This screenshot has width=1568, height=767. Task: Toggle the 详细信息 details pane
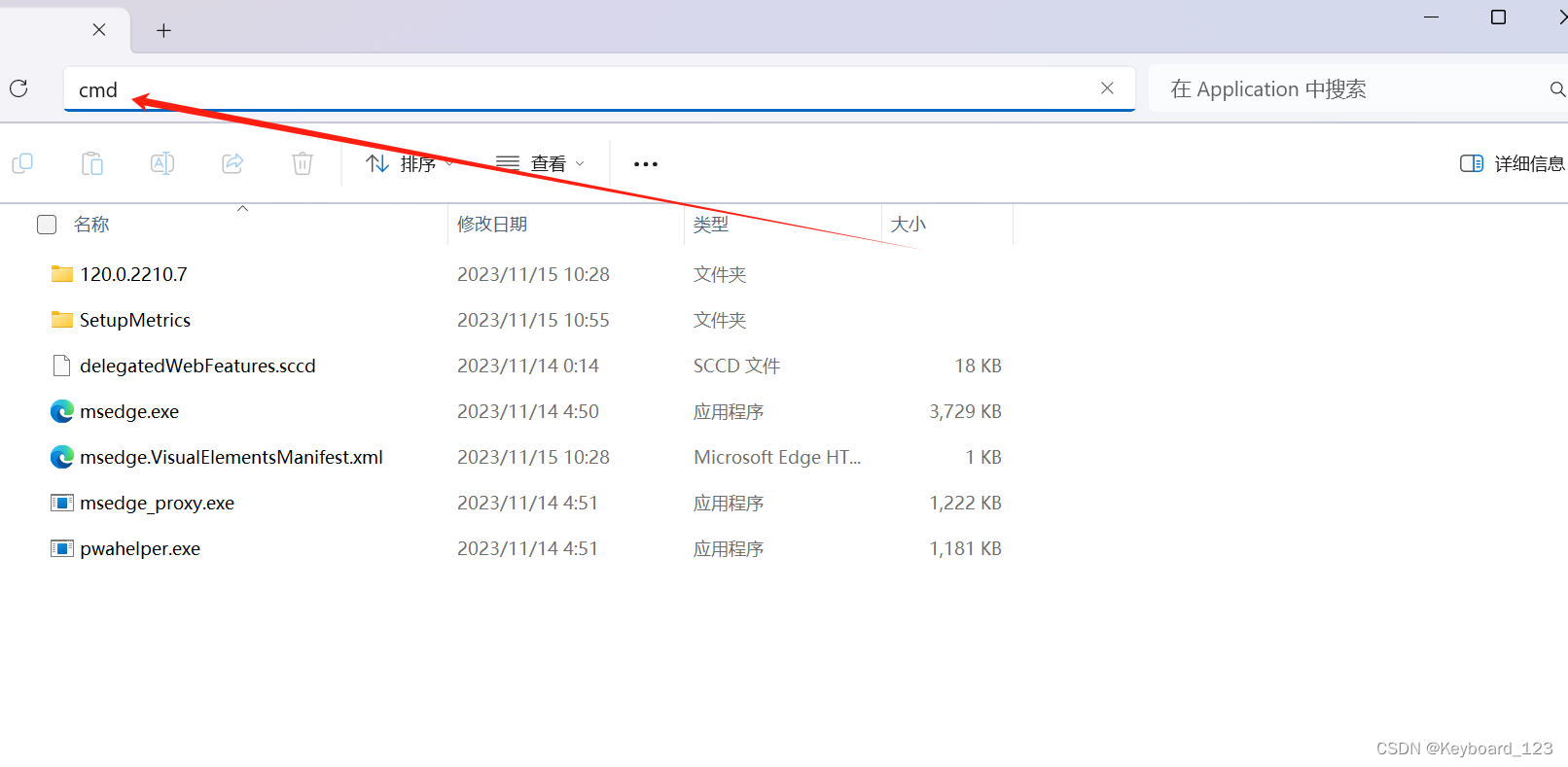tap(1513, 163)
